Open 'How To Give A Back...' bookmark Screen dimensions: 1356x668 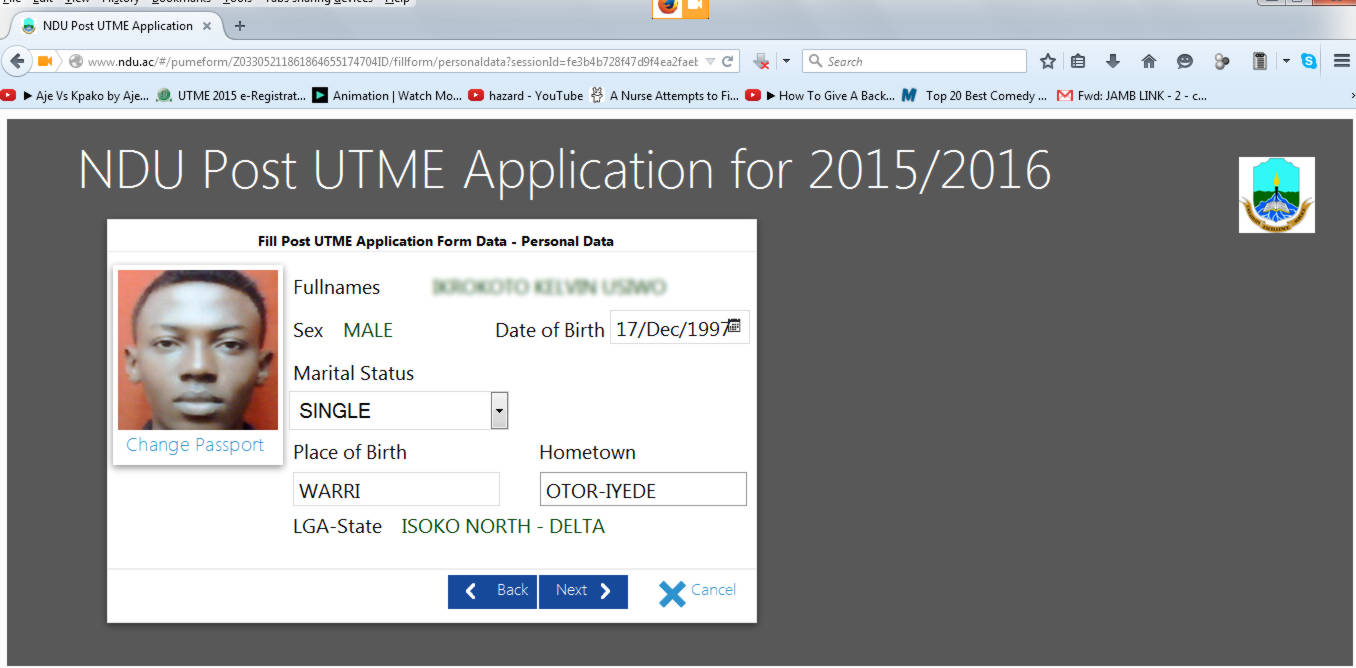820,96
